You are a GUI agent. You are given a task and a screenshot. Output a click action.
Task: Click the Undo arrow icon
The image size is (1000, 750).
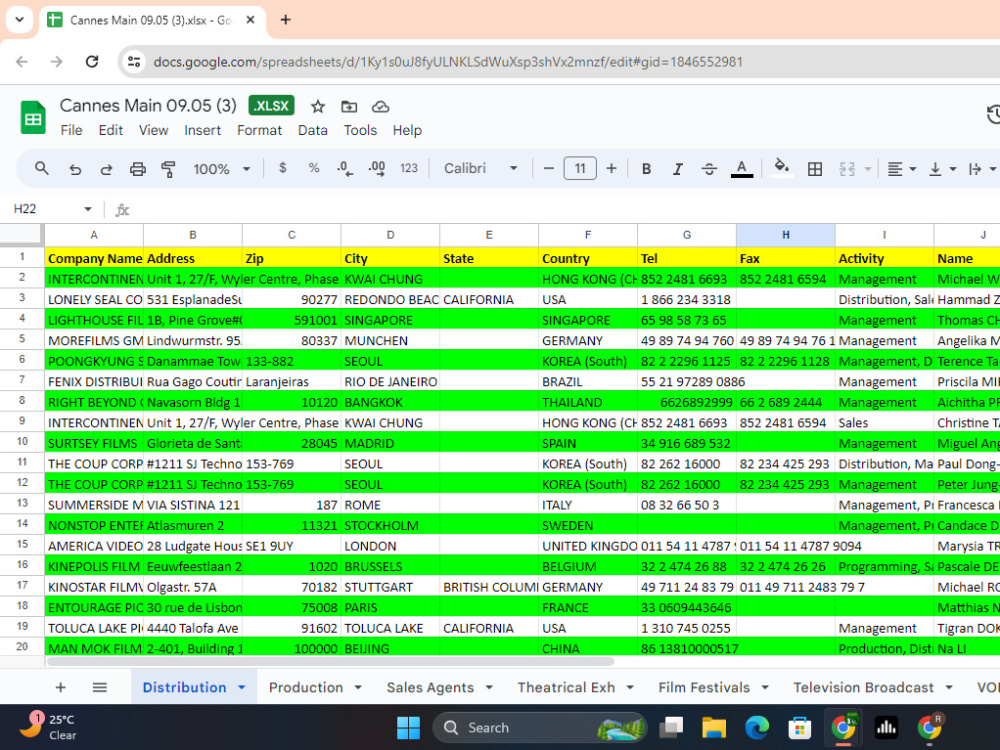[x=75, y=169]
